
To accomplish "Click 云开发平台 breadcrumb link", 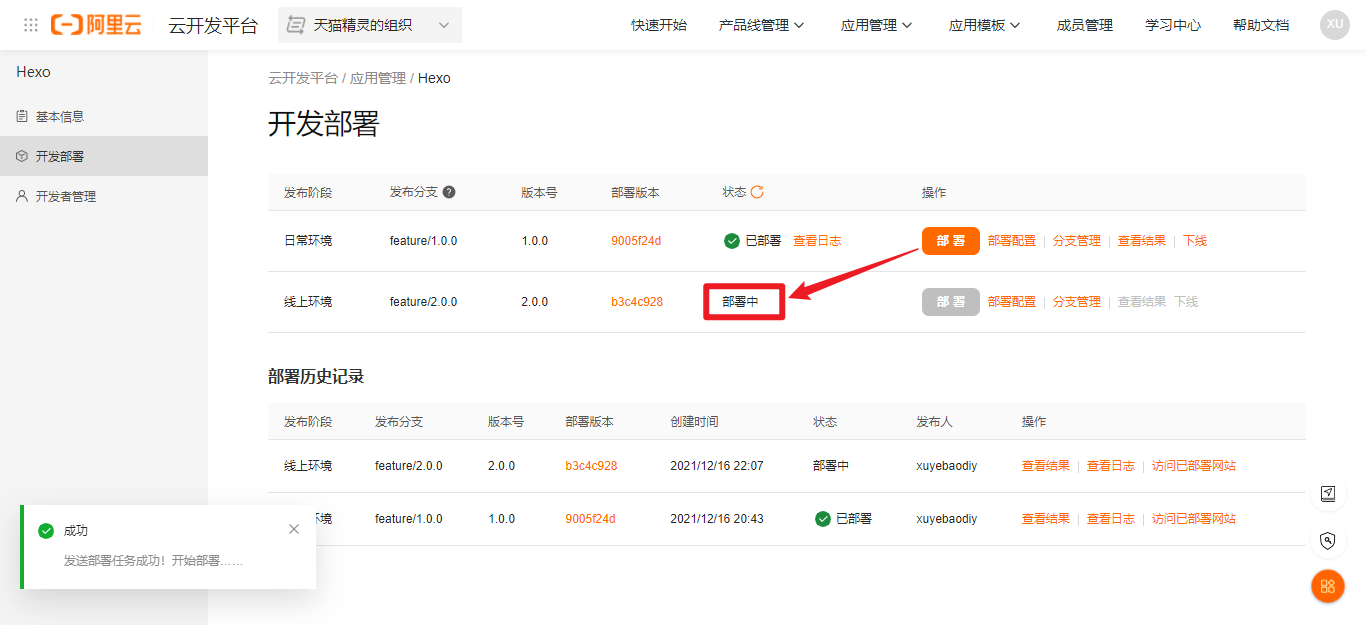I will pyautogui.click(x=303, y=78).
